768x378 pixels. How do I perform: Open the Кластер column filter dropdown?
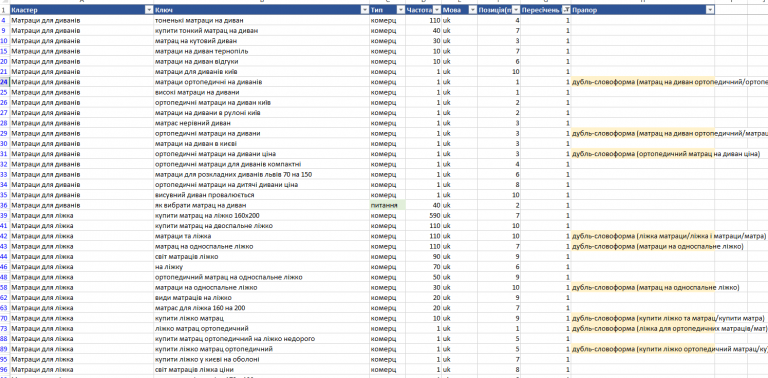(x=149, y=10)
